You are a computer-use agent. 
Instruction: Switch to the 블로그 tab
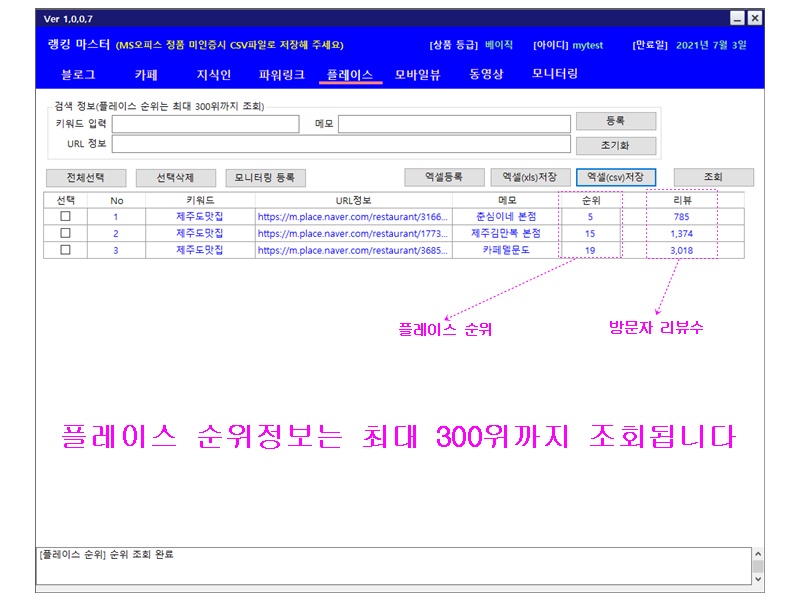pyautogui.click(x=79, y=74)
